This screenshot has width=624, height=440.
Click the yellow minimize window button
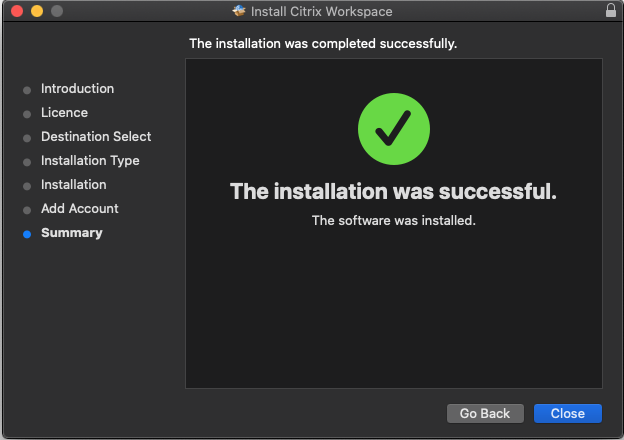(37, 11)
